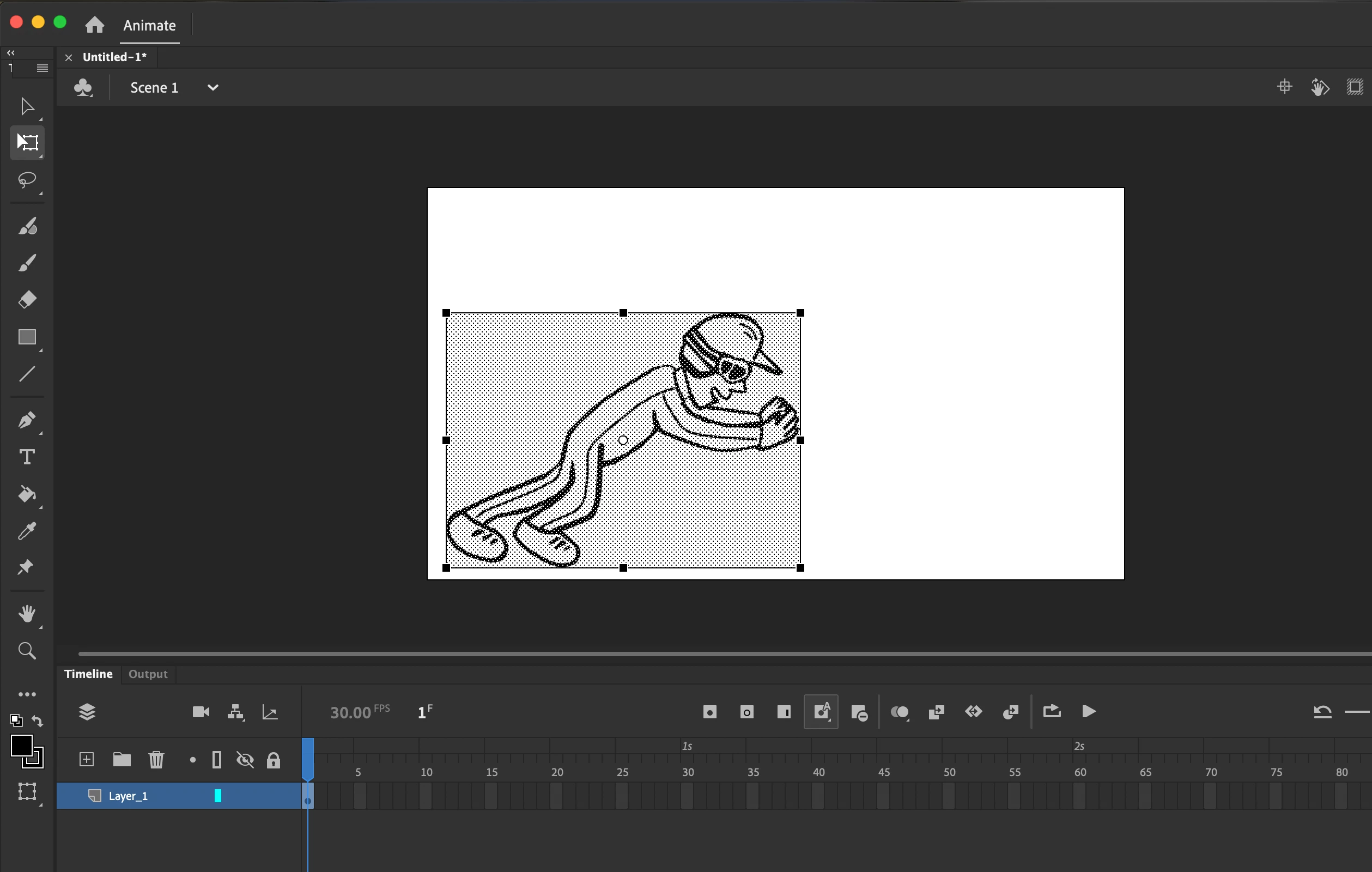Expand the collapse arrows above the tools panel

click(x=11, y=52)
